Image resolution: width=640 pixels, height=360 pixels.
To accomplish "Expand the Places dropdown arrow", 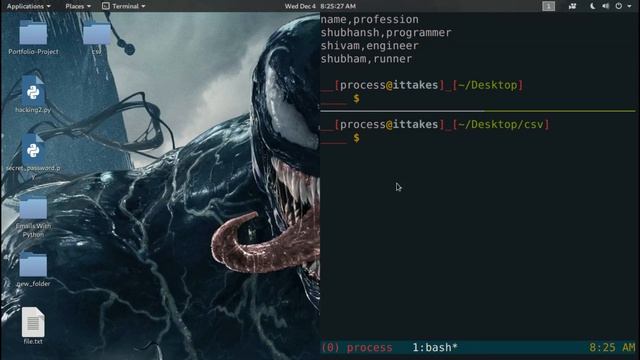I will click(x=89, y=7).
